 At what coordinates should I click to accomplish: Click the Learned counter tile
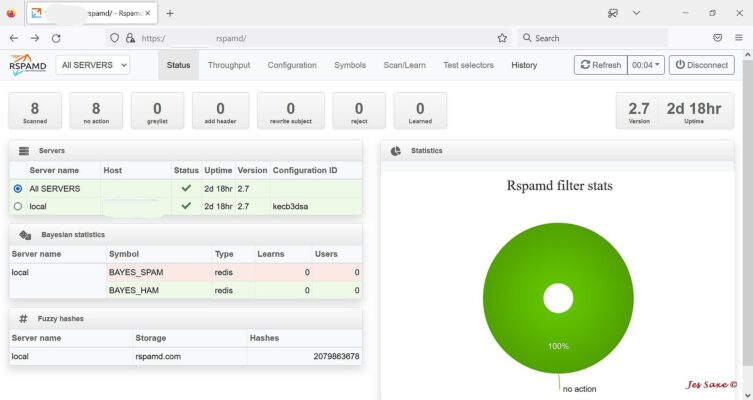pos(420,111)
